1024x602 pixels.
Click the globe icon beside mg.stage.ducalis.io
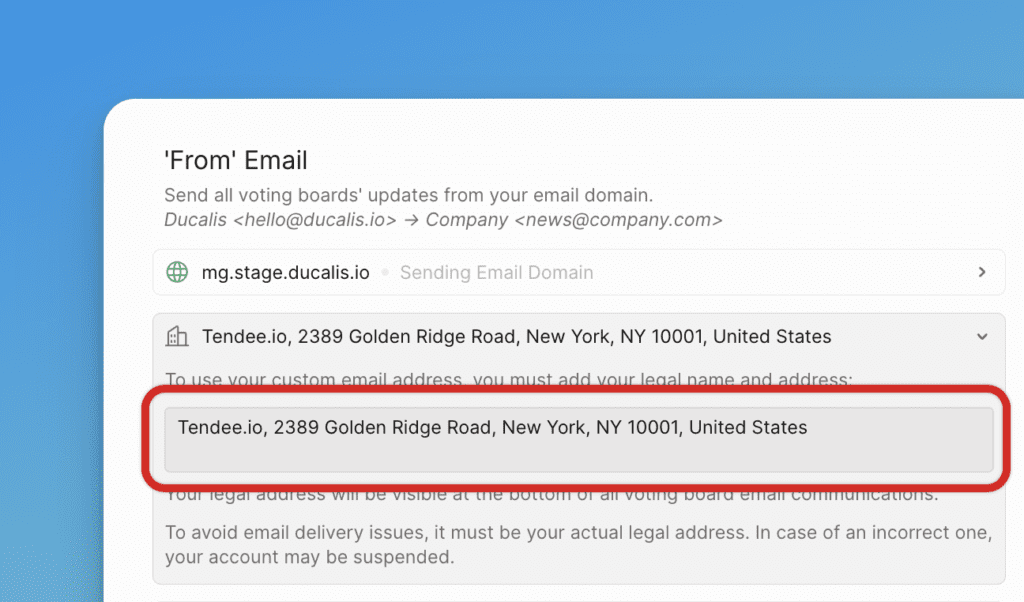point(177,272)
